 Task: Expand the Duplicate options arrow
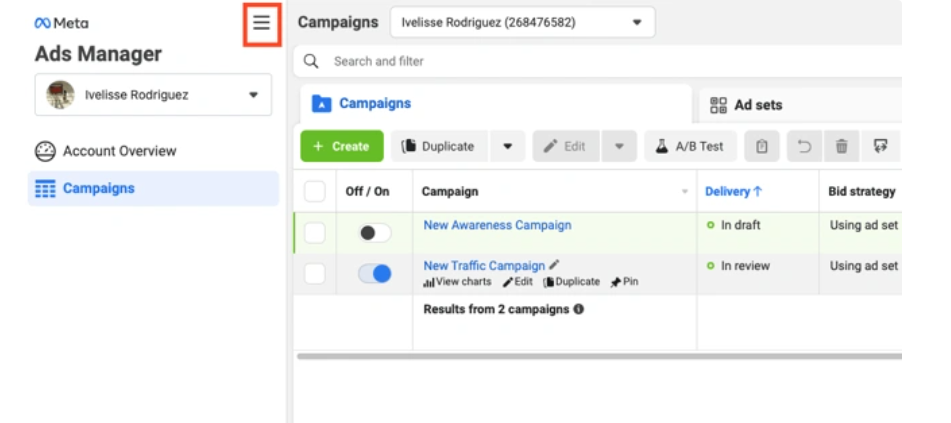[x=508, y=146]
